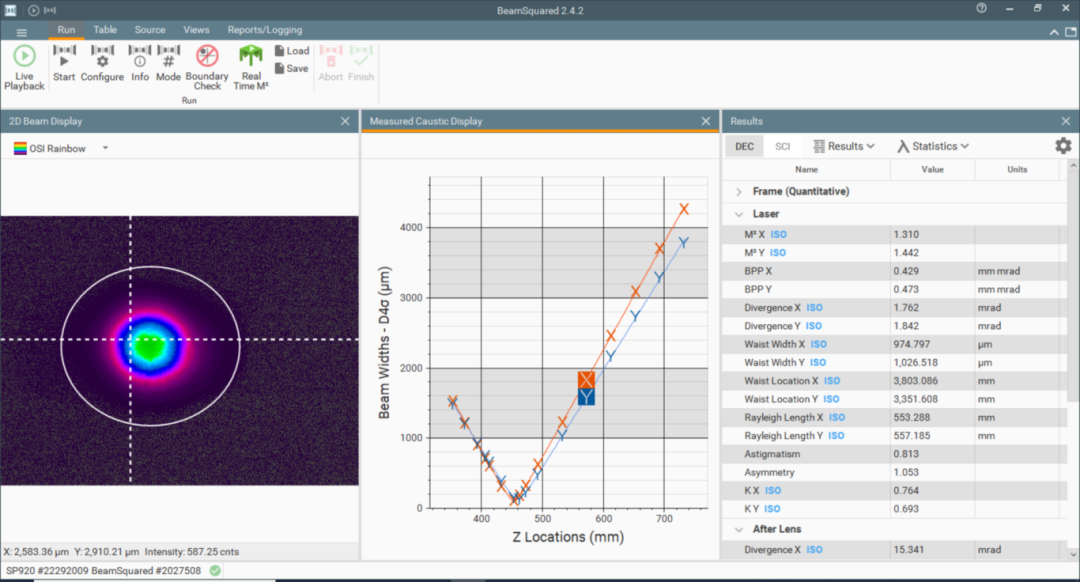The width and height of the screenshot is (1080, 582).
Task: Enable Real Time M² mode
Action: (x=251, y=67)
